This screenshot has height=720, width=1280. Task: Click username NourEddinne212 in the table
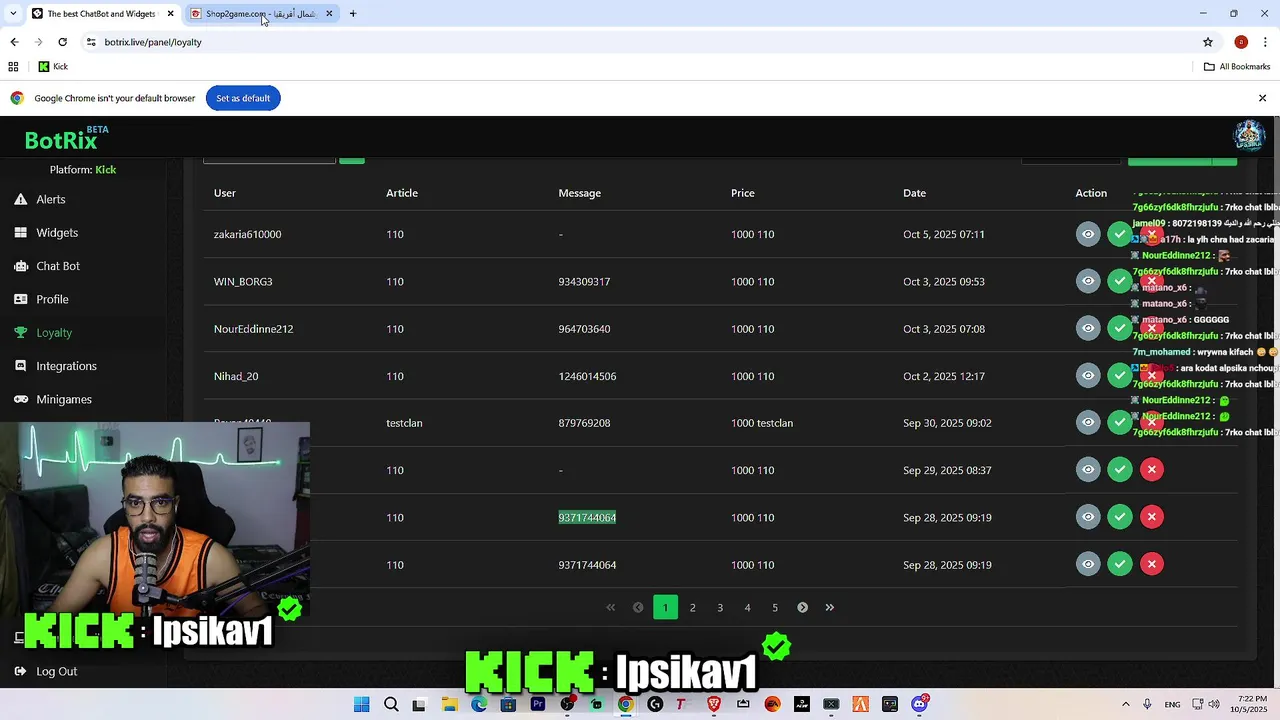pos(253,329)
